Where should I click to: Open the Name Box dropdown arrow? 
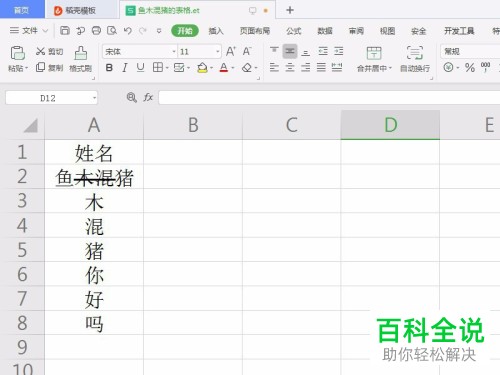[x=94, y=98]
